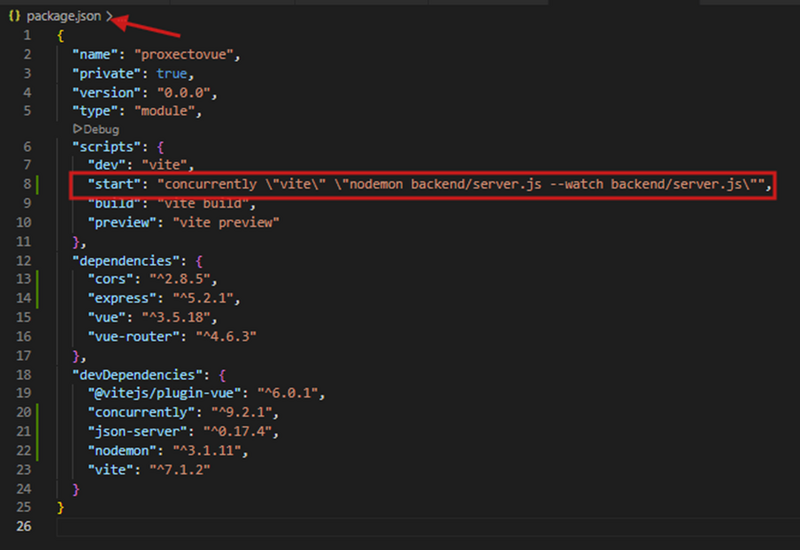This screenshot has height=550, width=800.
Task: Click the "@vitejs/plugin-vue" key
Action: (x=164, y=393)
